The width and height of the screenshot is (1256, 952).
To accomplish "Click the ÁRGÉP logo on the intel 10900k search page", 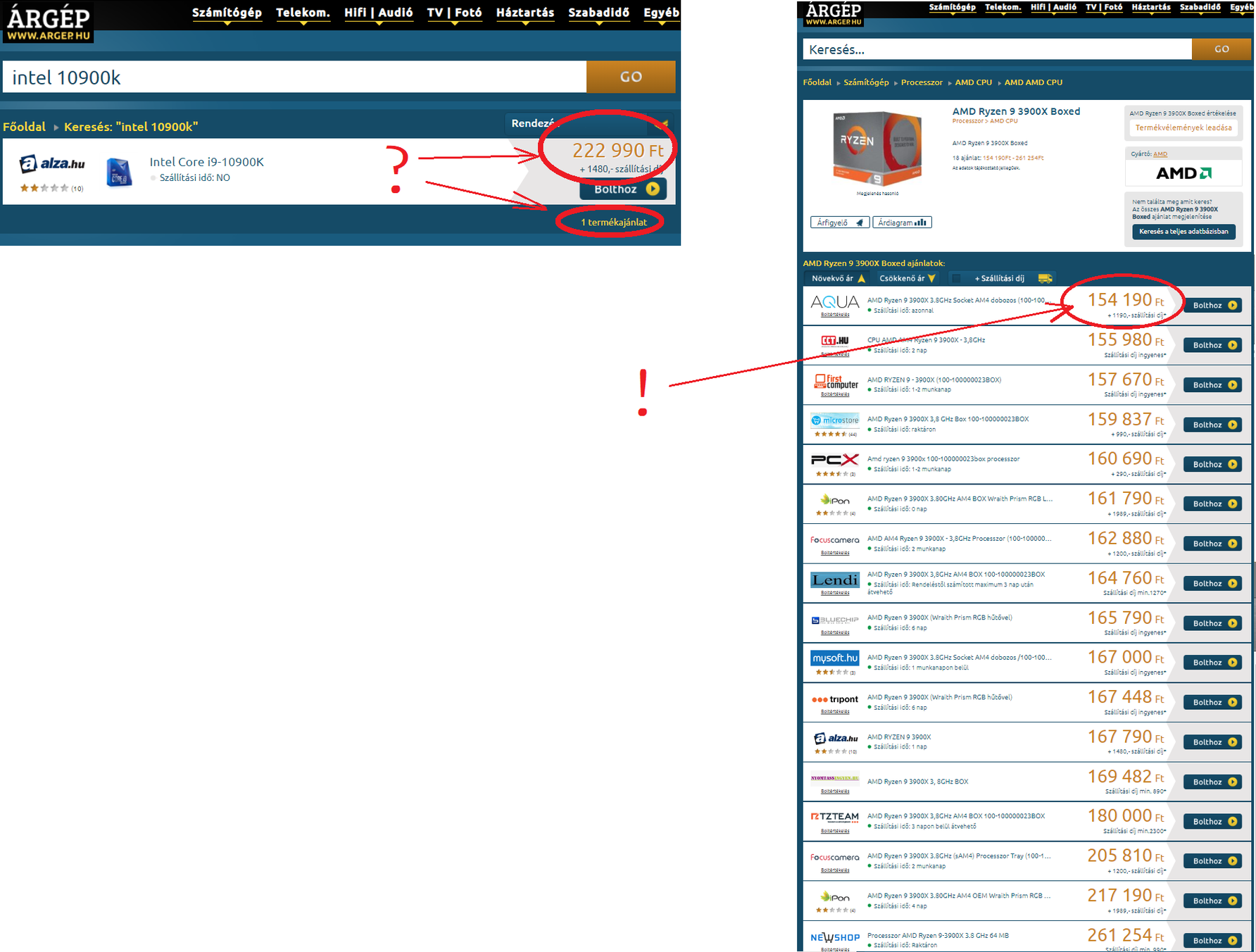I will [48, 22].
